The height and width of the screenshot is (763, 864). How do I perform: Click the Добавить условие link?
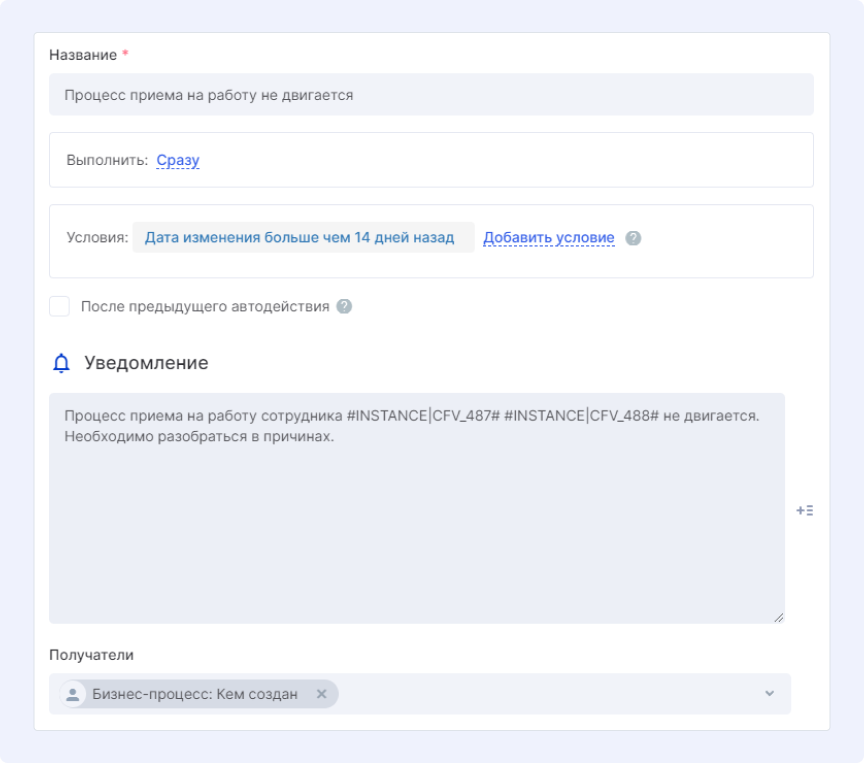(549, 238)
